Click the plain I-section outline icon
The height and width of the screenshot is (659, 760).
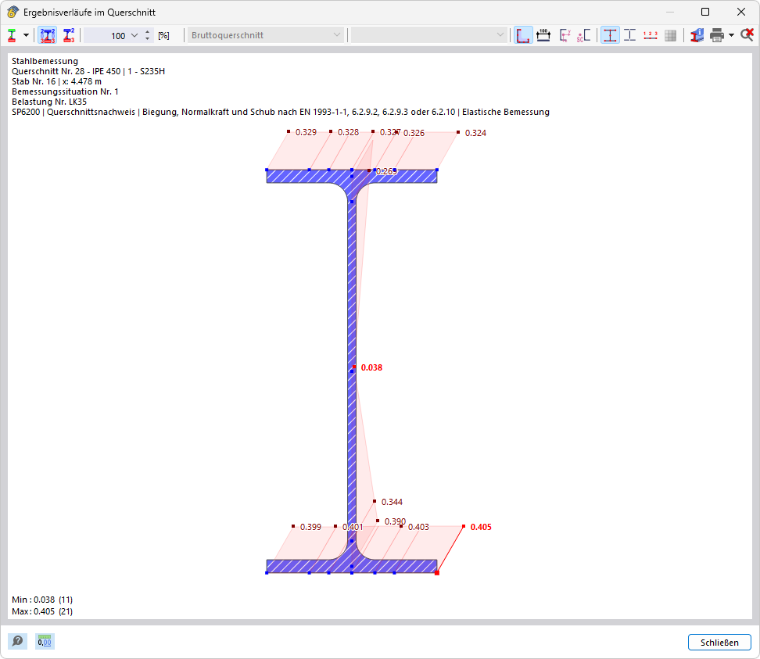[x=630, y=35]
